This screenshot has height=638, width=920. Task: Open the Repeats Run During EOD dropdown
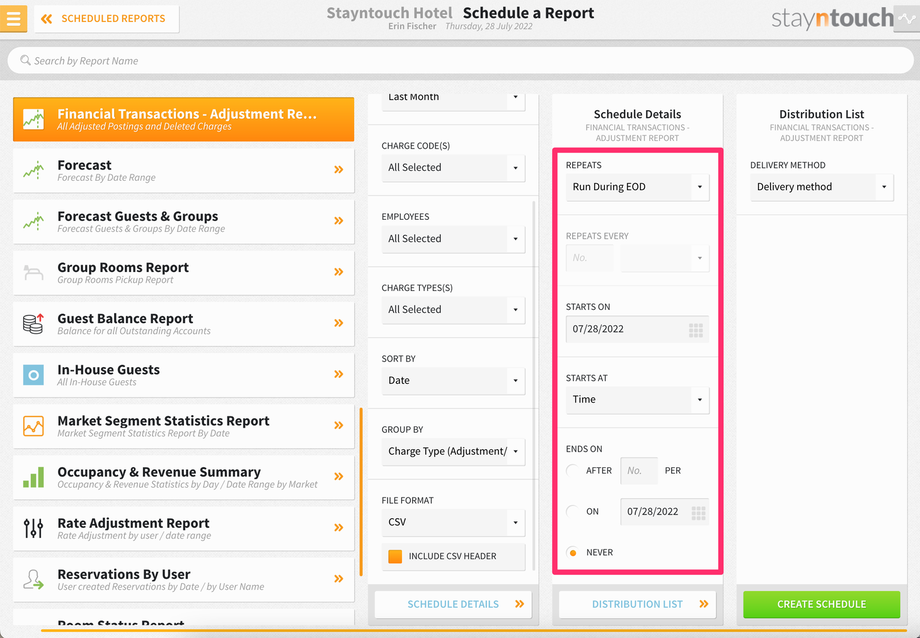[637, 187]
